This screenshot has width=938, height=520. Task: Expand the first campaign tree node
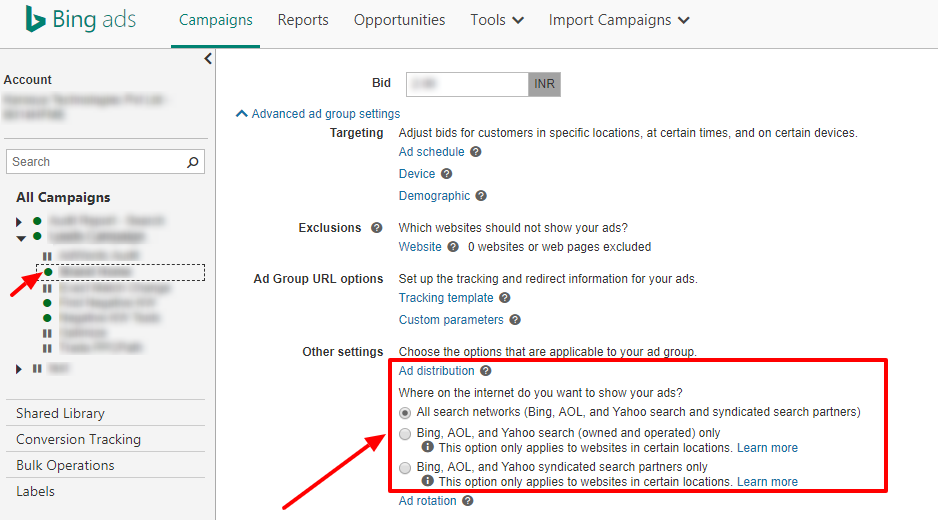pyautogui.click(x=19, y=222)
